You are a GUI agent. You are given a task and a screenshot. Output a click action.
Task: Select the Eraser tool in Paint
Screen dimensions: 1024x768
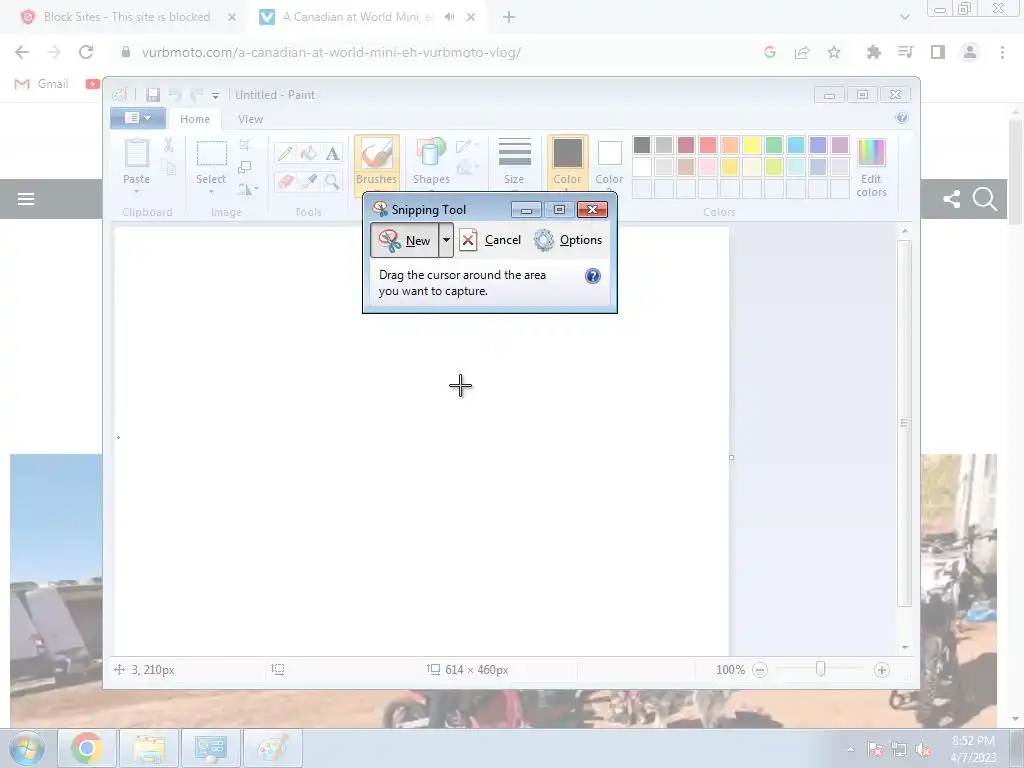tap(285, 181)
